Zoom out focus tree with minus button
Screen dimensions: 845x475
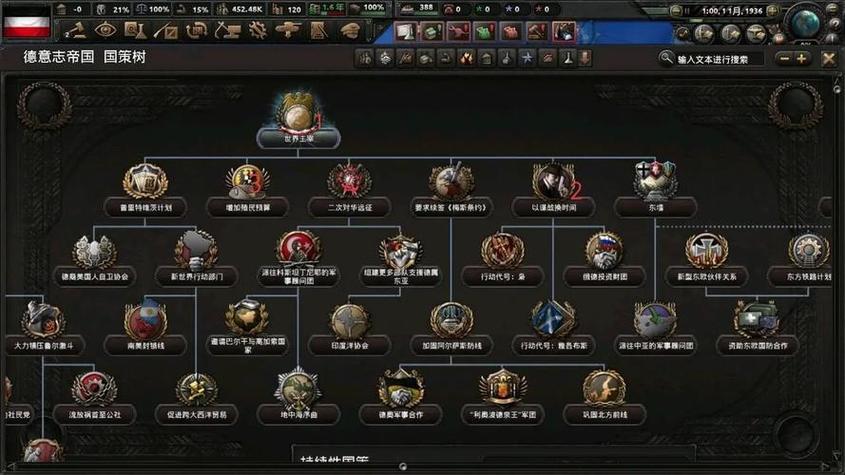(x=782, y=59)
